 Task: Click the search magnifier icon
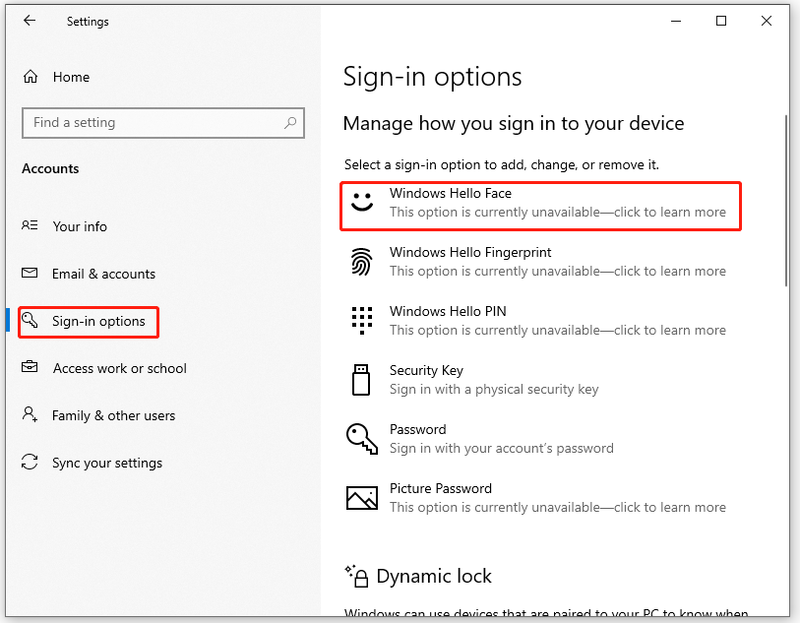[x=290, y=122]
